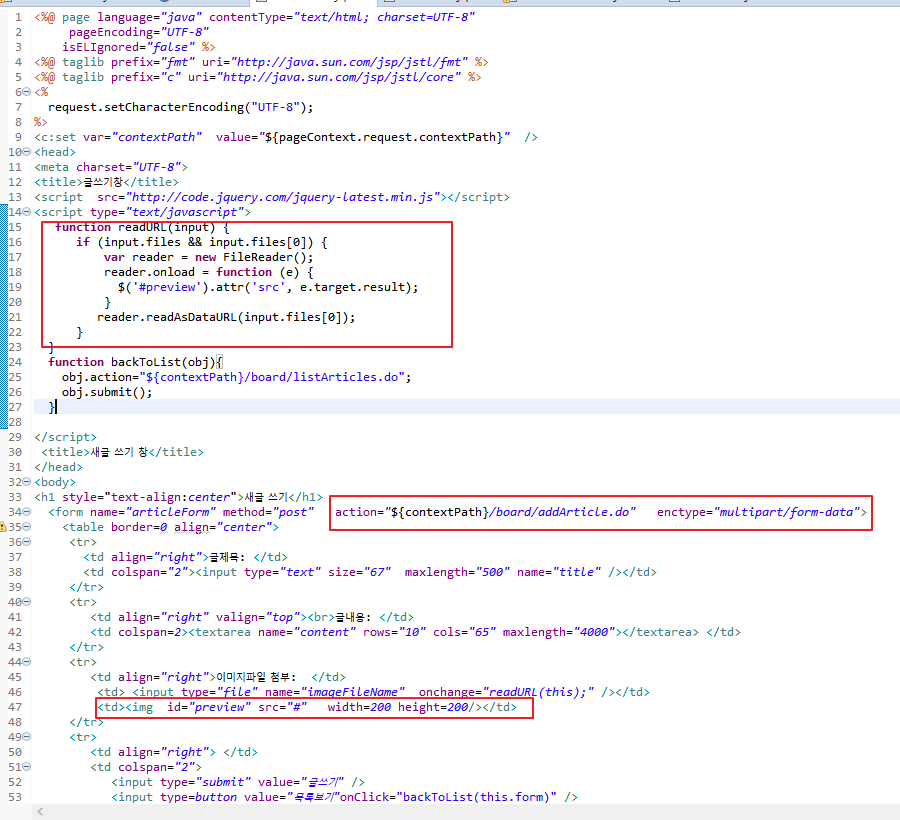Viewport: 900px width, 820px height.
Task: Click the 'new FileReader()' line
Action: [x=208, y=257]
